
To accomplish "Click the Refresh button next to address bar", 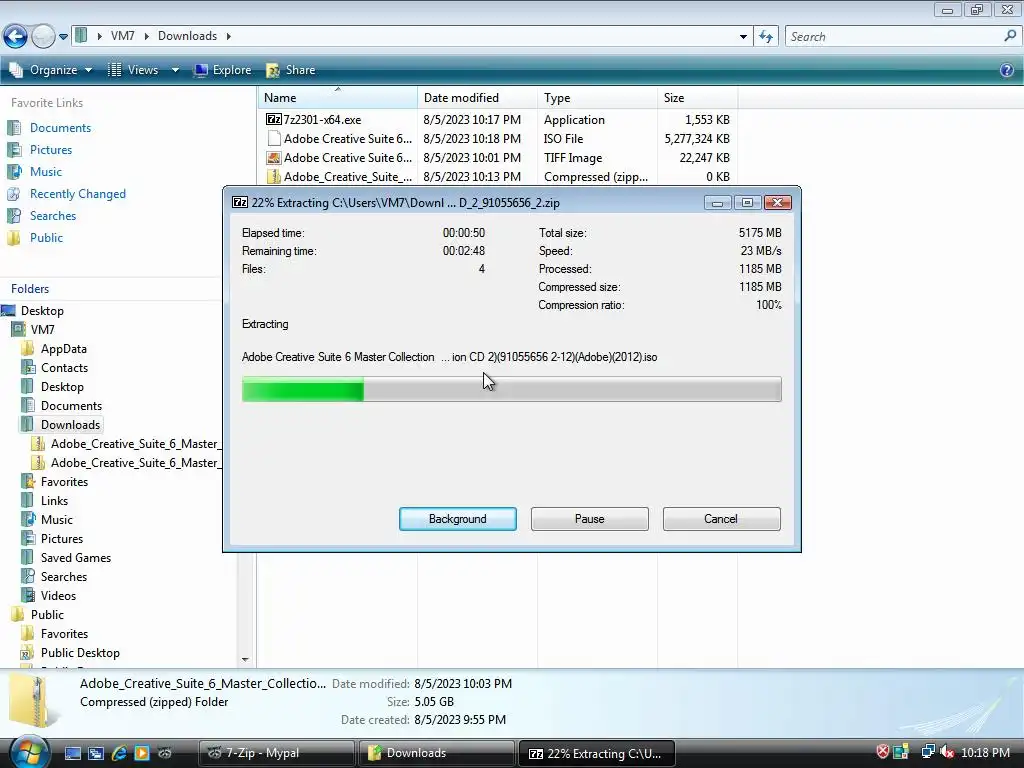I will (x=766, y=37).
